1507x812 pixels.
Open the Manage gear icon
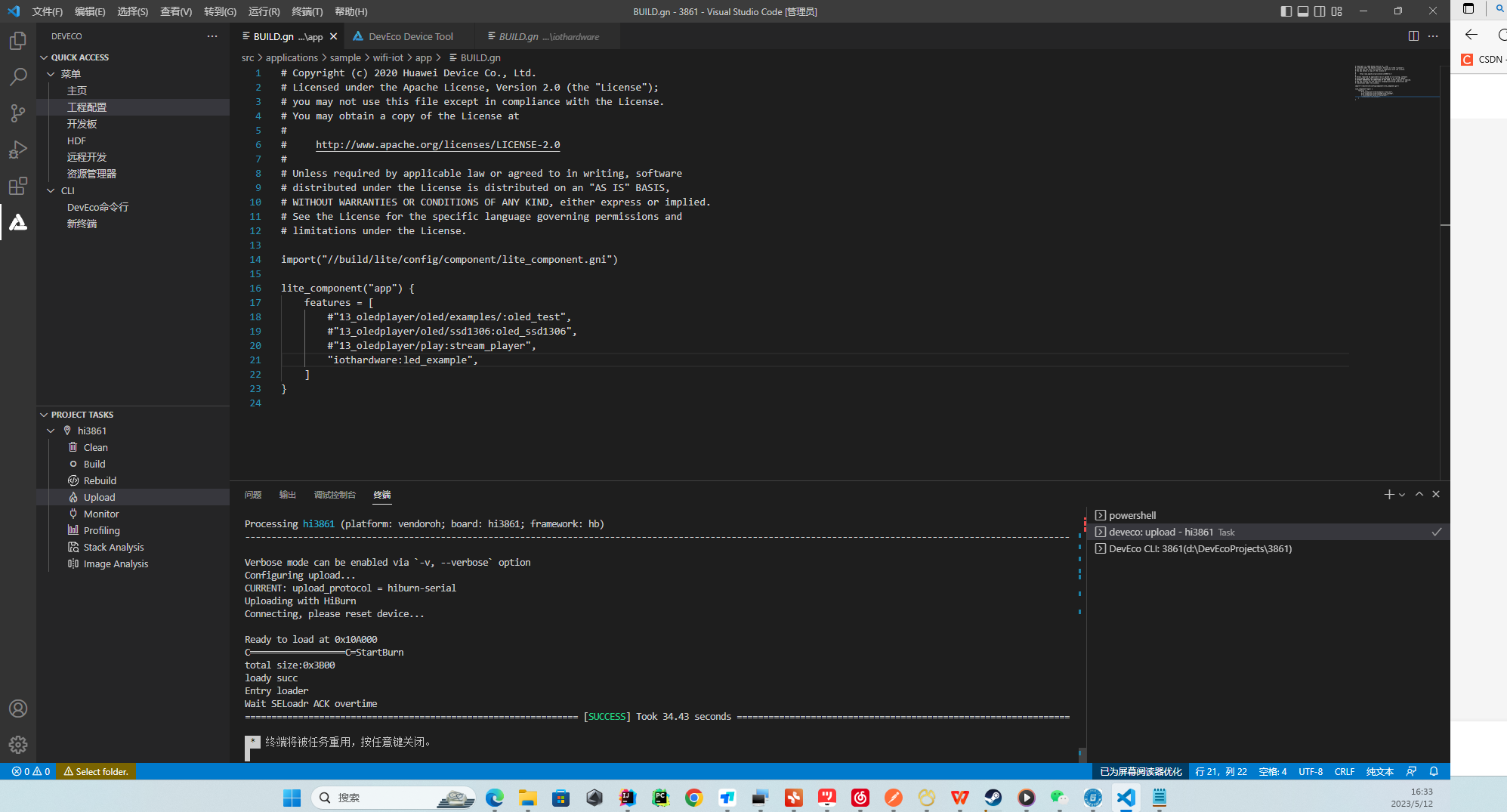pos(18,745)
